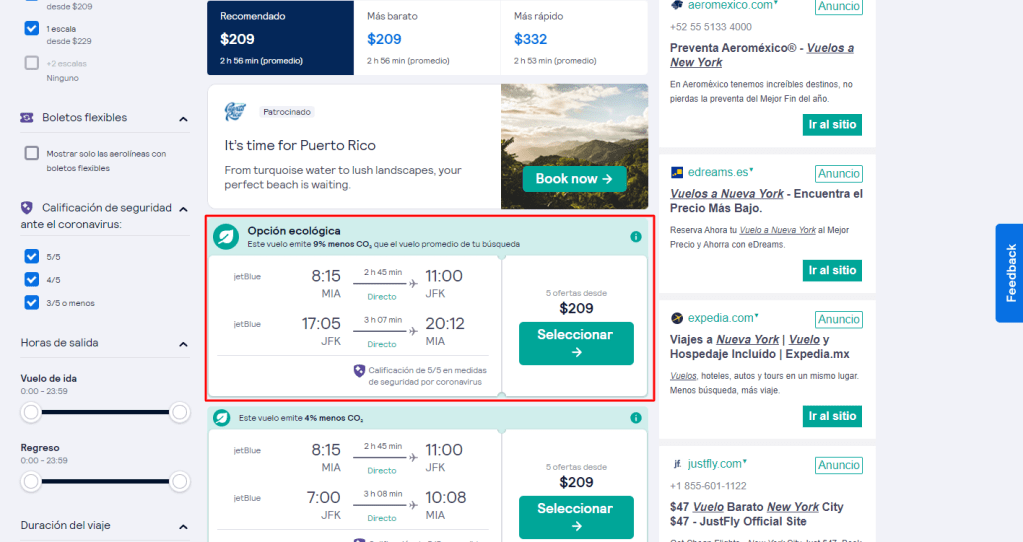Open the Feedback side tab
1023x542 pixels.
[x=1009, y=273]
